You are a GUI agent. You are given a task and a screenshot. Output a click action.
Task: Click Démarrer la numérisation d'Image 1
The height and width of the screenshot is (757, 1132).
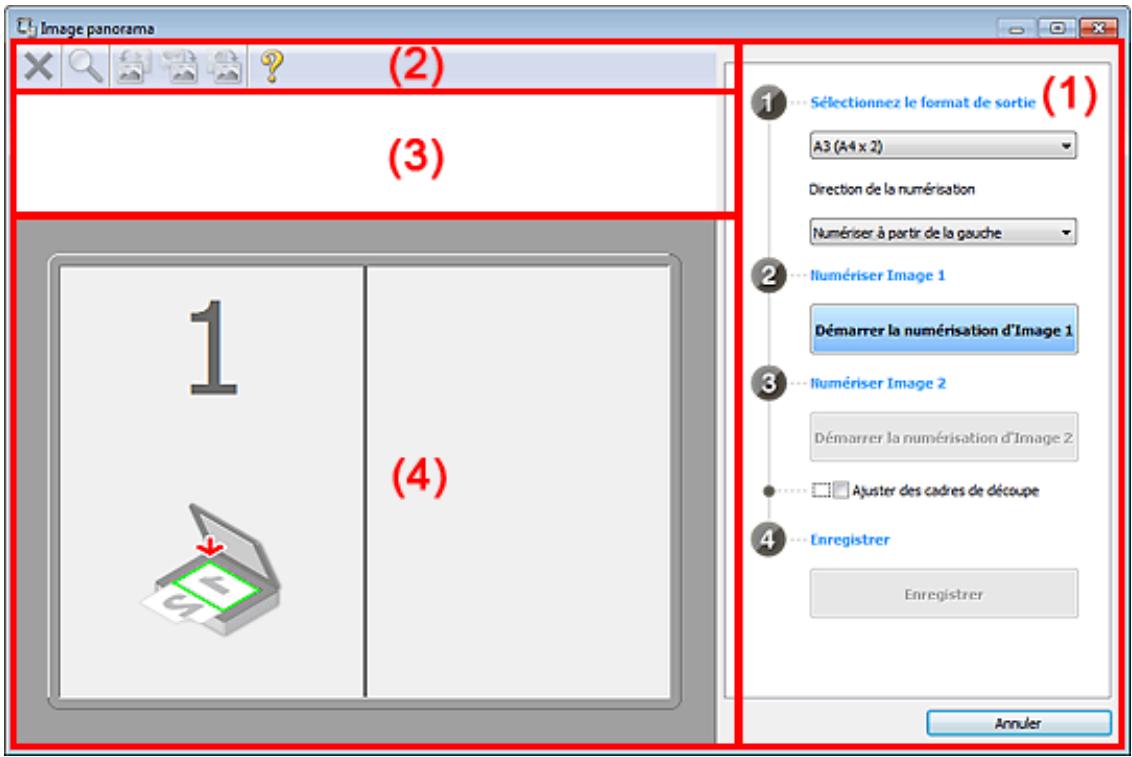tap(944, 330)
